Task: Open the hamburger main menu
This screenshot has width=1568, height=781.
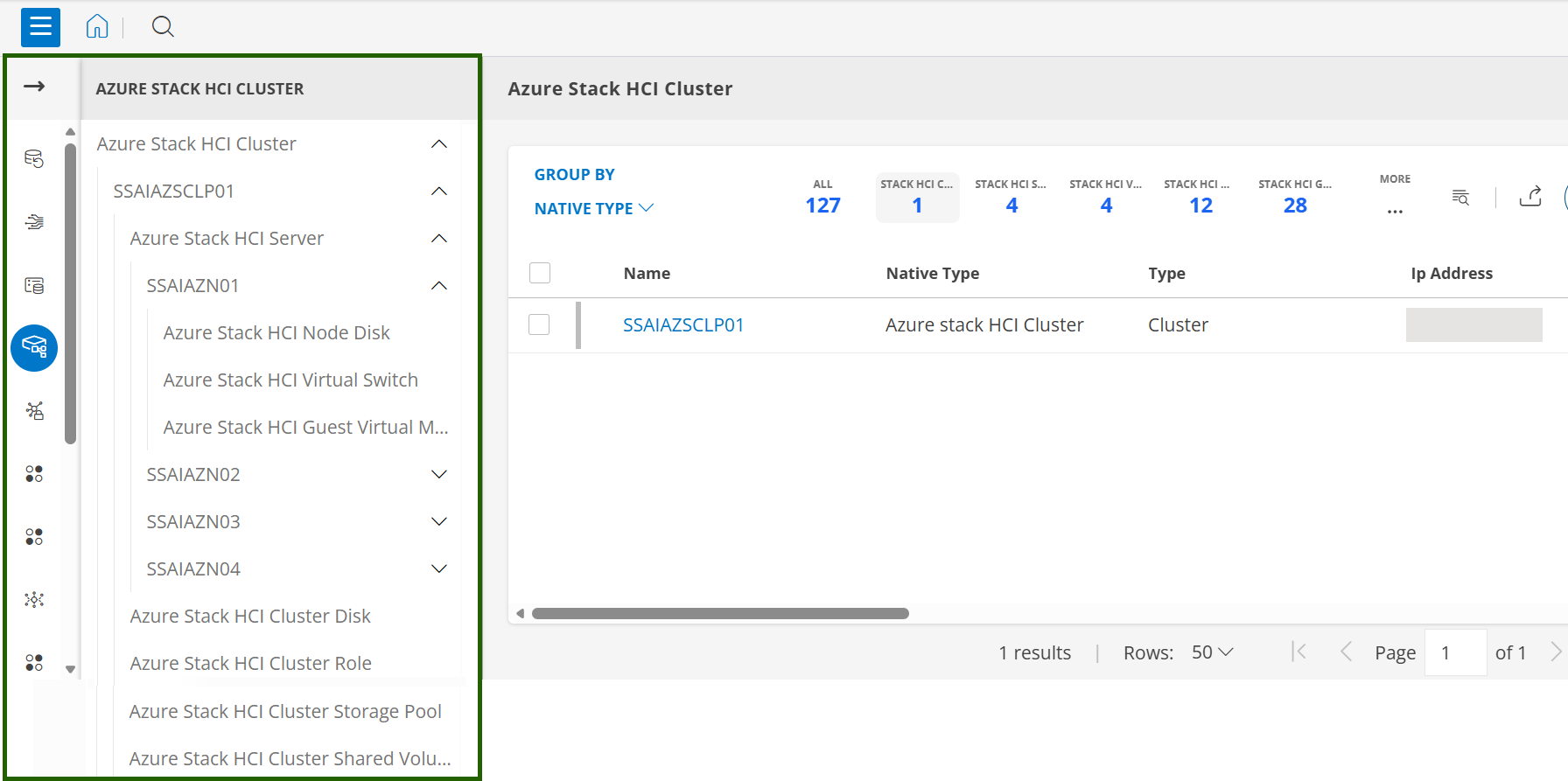Action: [40, 27]
